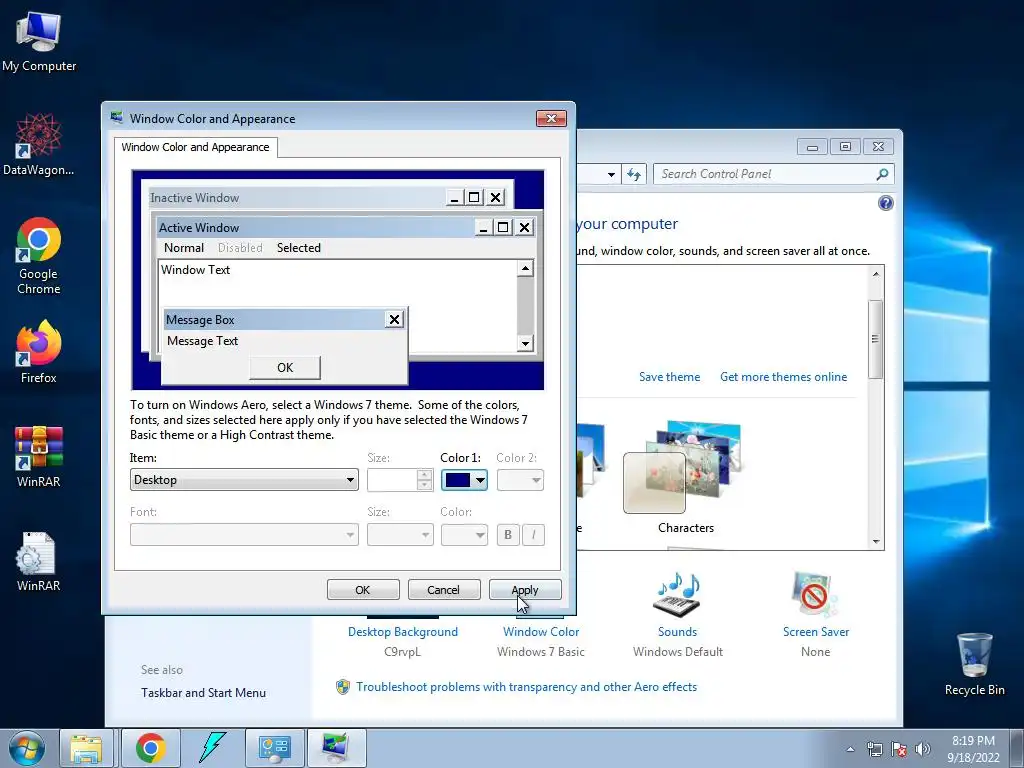Click the theme list scrollbar thumb
The image size is (1024, 768).
point(876,339)
